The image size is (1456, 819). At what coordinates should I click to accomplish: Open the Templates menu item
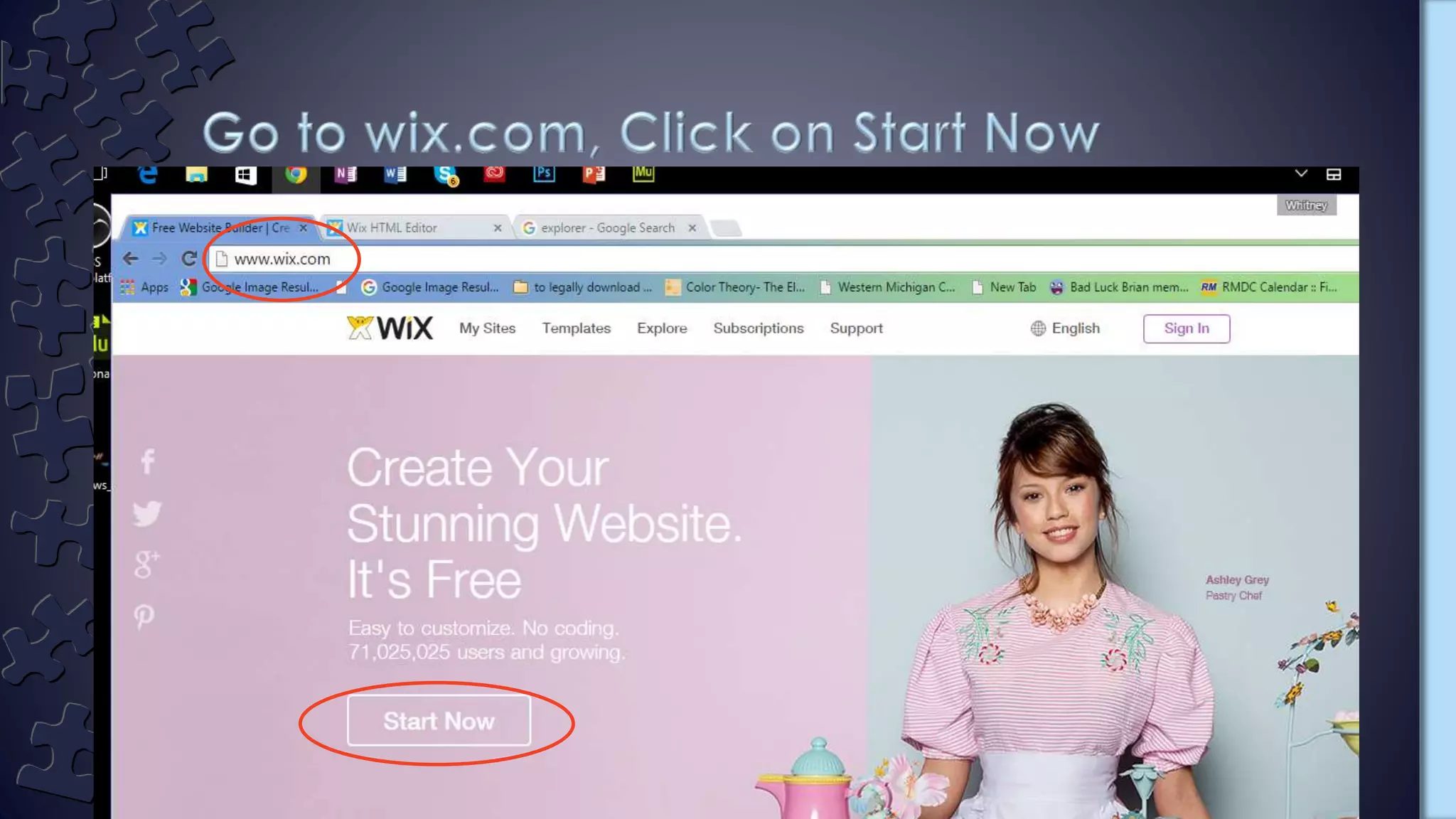577,328
